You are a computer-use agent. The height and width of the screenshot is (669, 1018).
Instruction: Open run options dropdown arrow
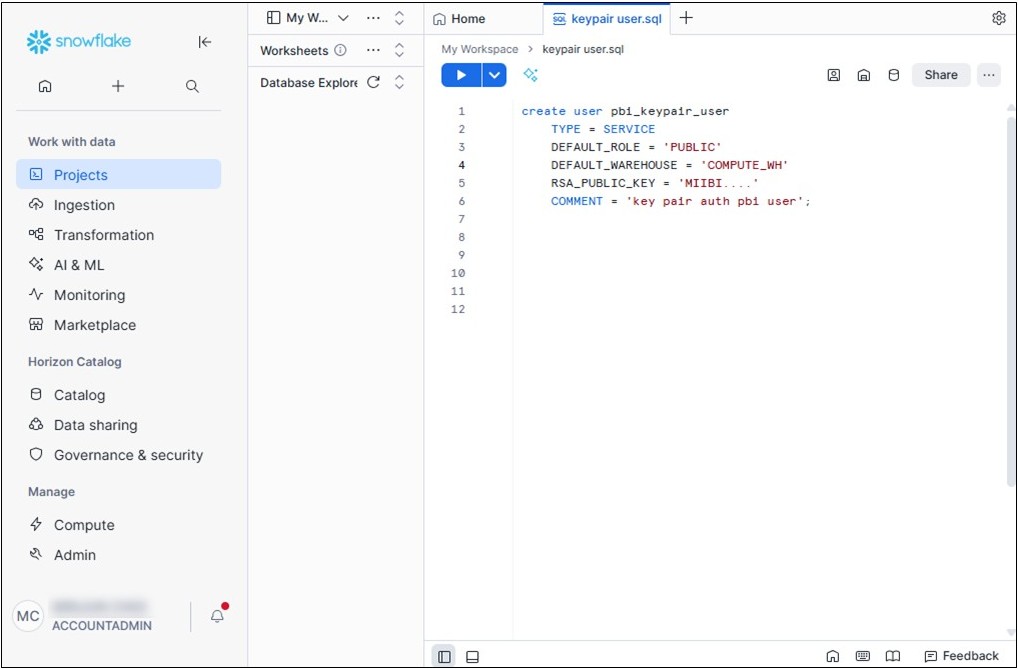click(x=494, y=75)
